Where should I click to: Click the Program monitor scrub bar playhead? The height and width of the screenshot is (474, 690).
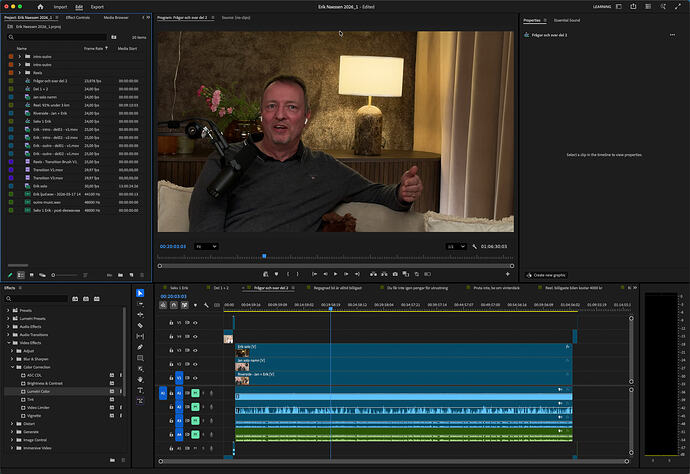[264, 256]
